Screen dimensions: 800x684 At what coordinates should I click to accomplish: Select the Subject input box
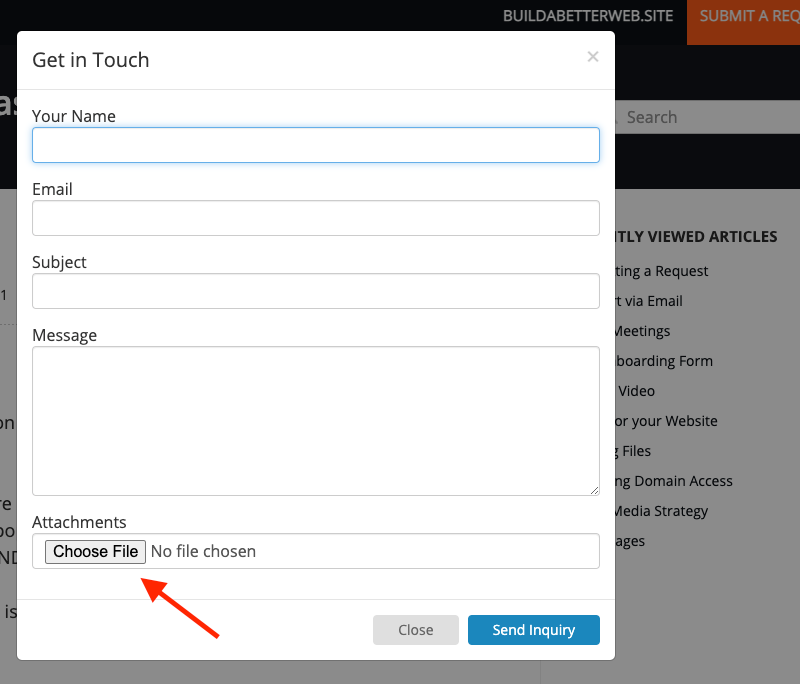click(316, 291)
